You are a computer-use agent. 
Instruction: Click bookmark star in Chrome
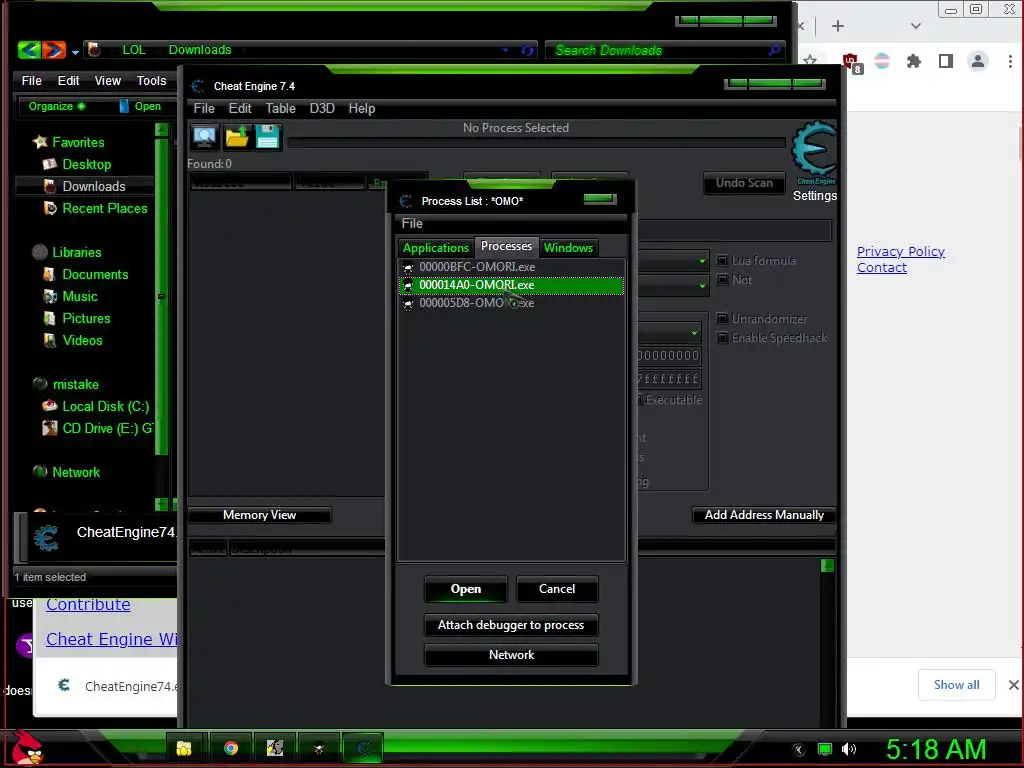pos(810,61)
